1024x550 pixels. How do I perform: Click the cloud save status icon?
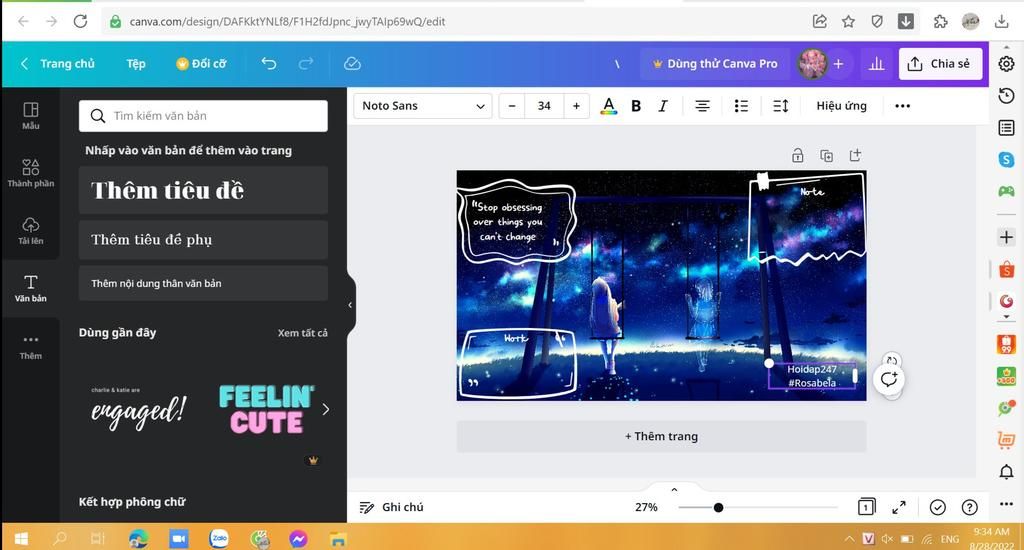click(352, 63)
